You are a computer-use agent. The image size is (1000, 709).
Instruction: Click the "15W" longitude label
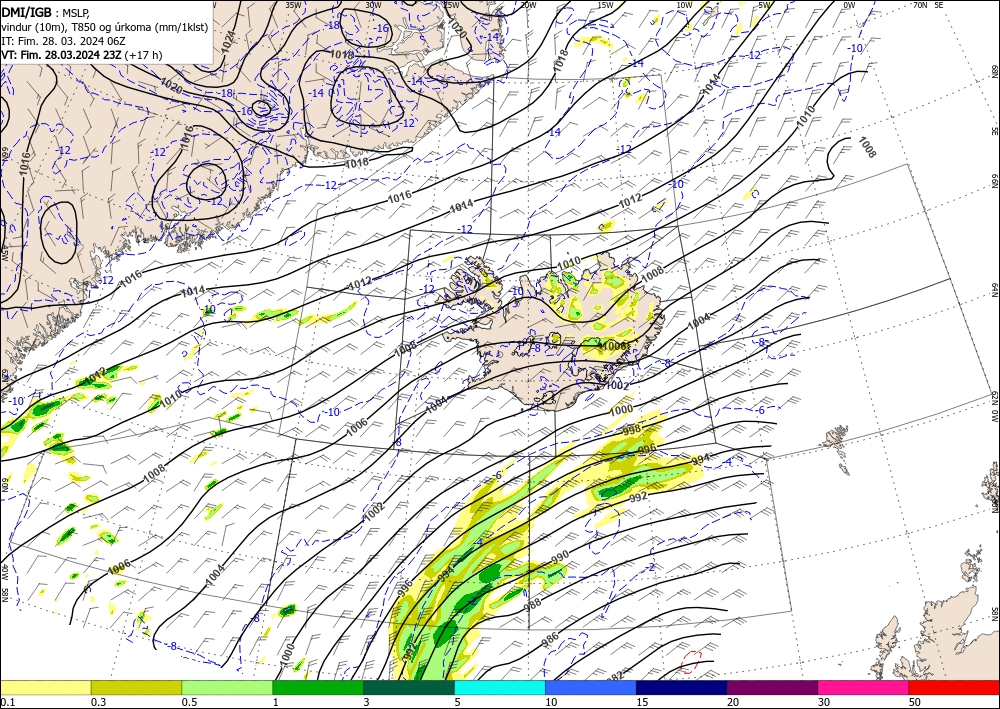pyautogui.click(x=606, y=4)
